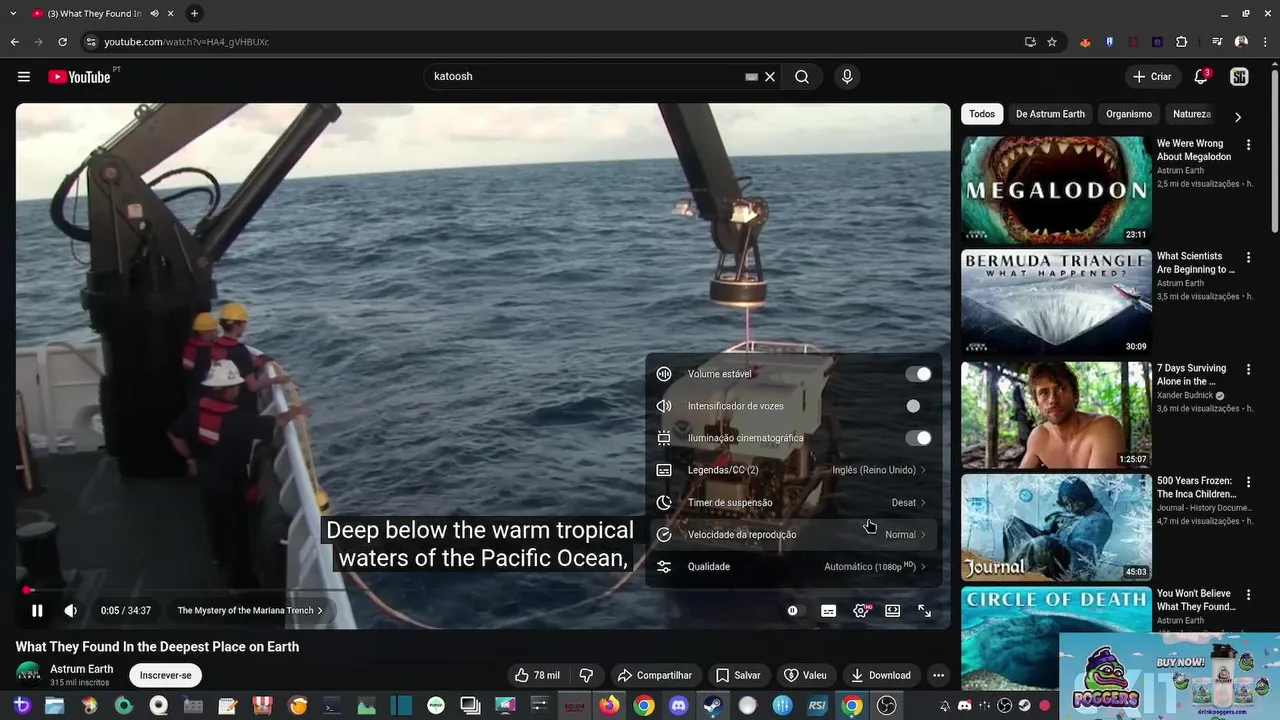Image resolution: width=1280 pixels, height=720 pixels.
Task: Toggle Volume estável switch
Action: (918, 374)
